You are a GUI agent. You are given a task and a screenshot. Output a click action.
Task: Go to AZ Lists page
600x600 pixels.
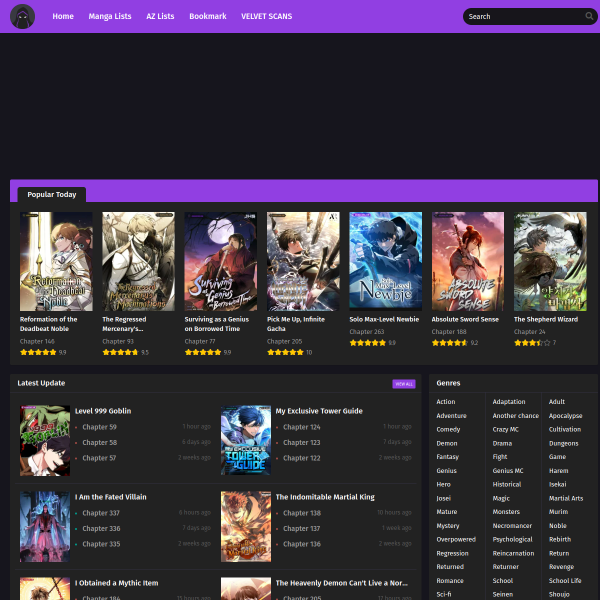click(160, 16)
